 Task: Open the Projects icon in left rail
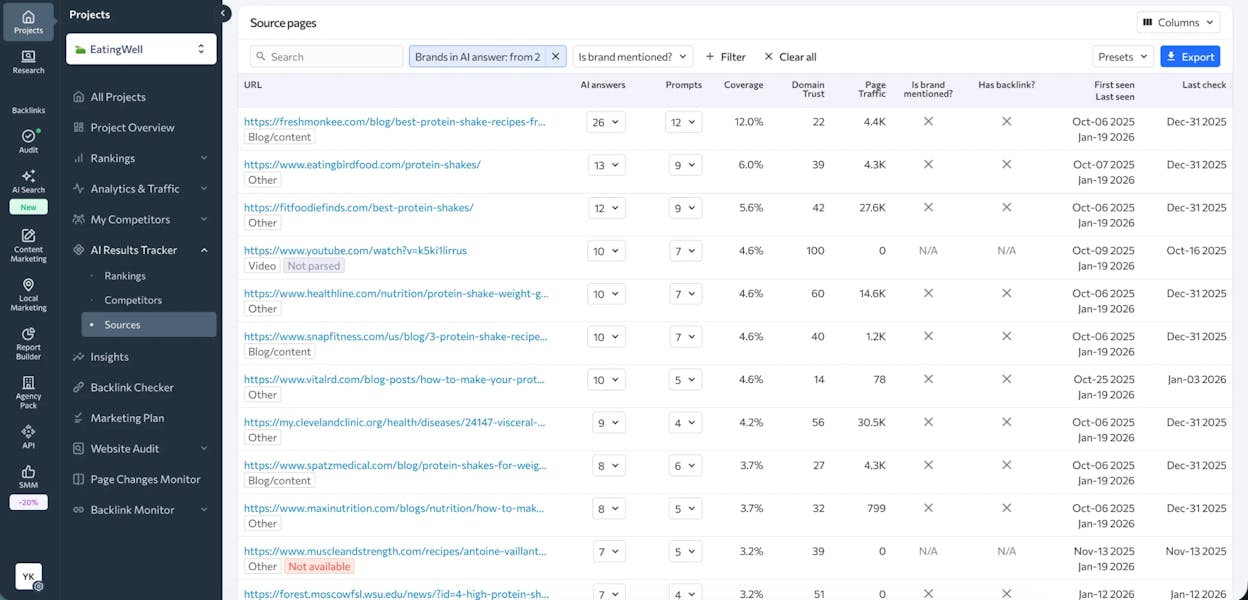click(28, 22)
